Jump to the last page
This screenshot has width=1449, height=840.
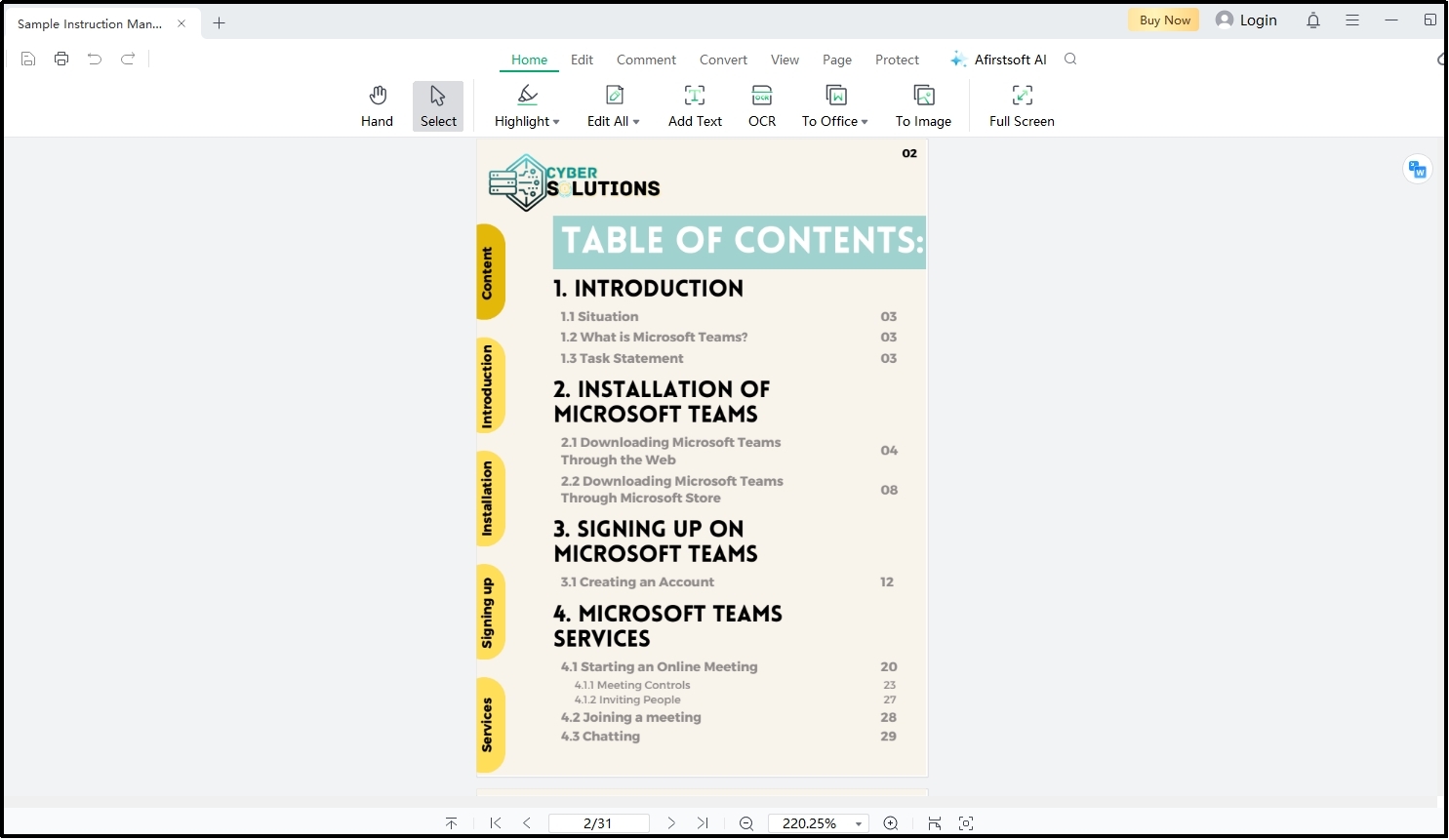pos(703,823)
